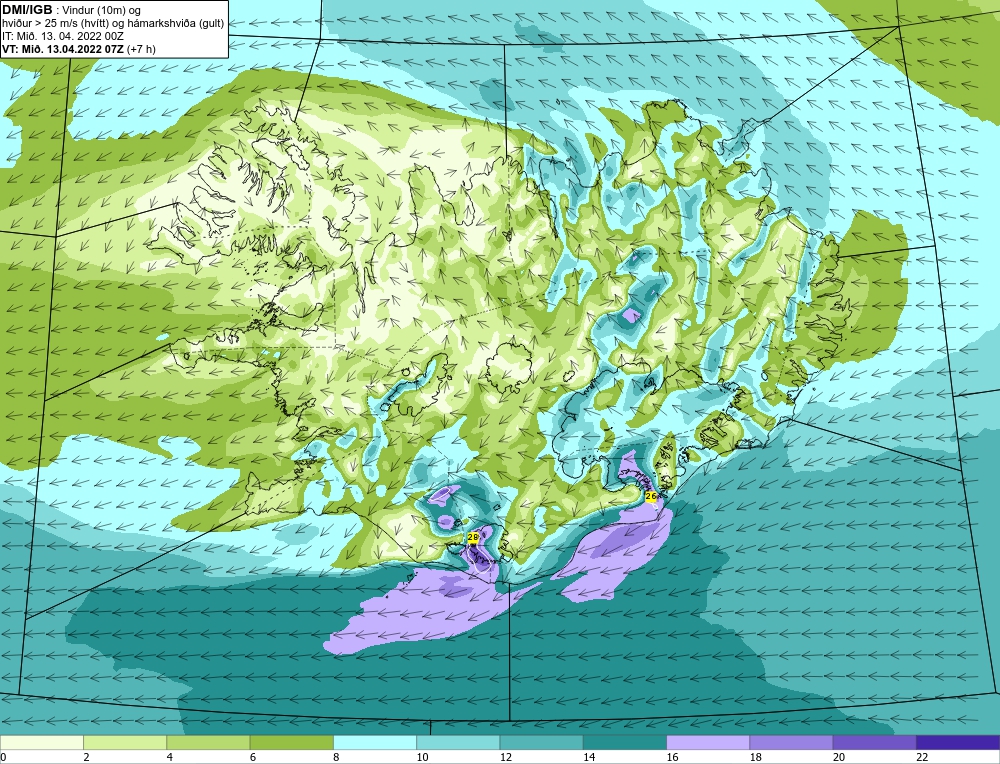This screenshot has width=1000, height=764.
Task: Click the 12–14 m/s teal legend swatch
Action: coord(541,742)
